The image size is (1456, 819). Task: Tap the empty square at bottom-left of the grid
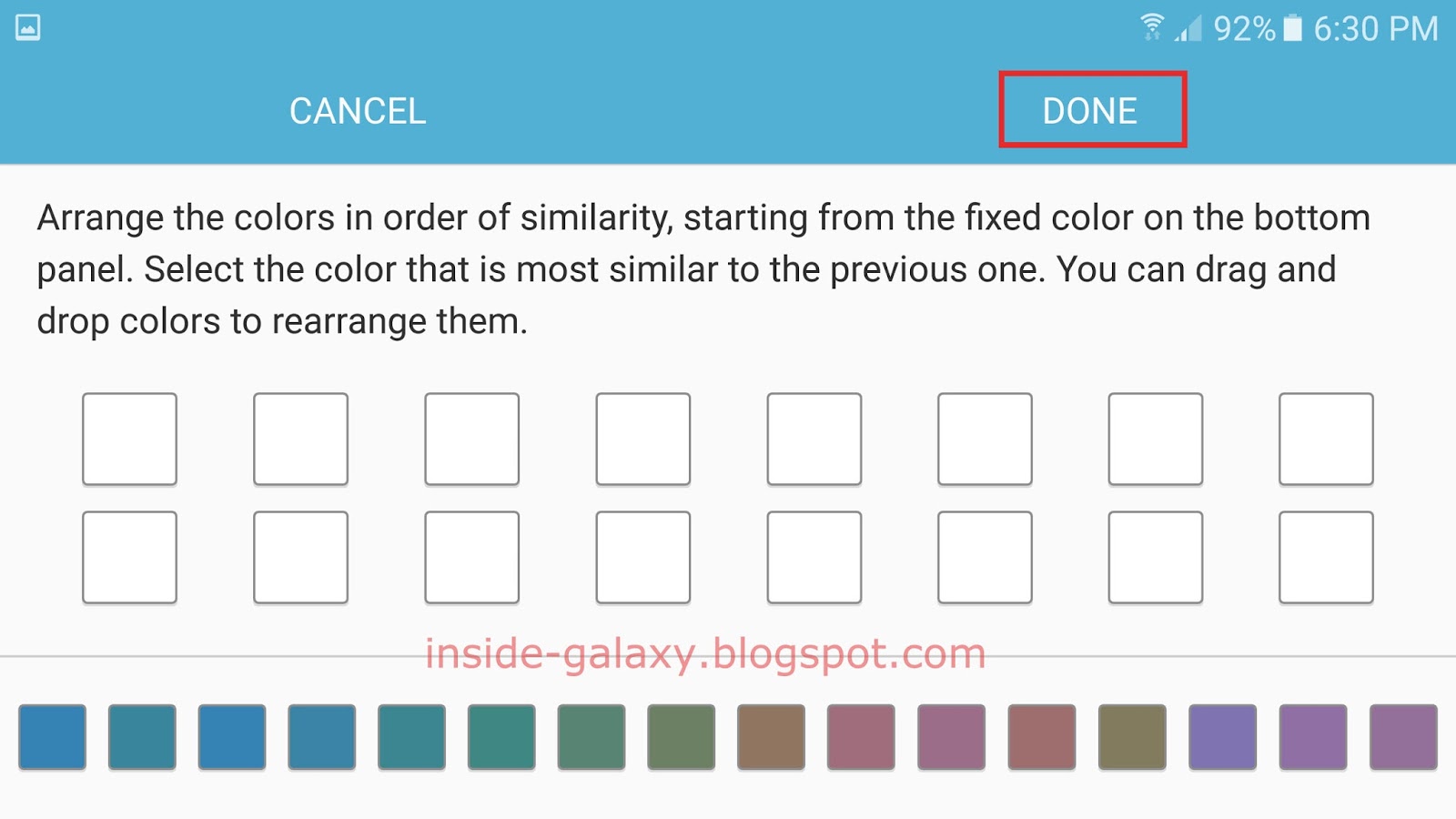(129, 558)
